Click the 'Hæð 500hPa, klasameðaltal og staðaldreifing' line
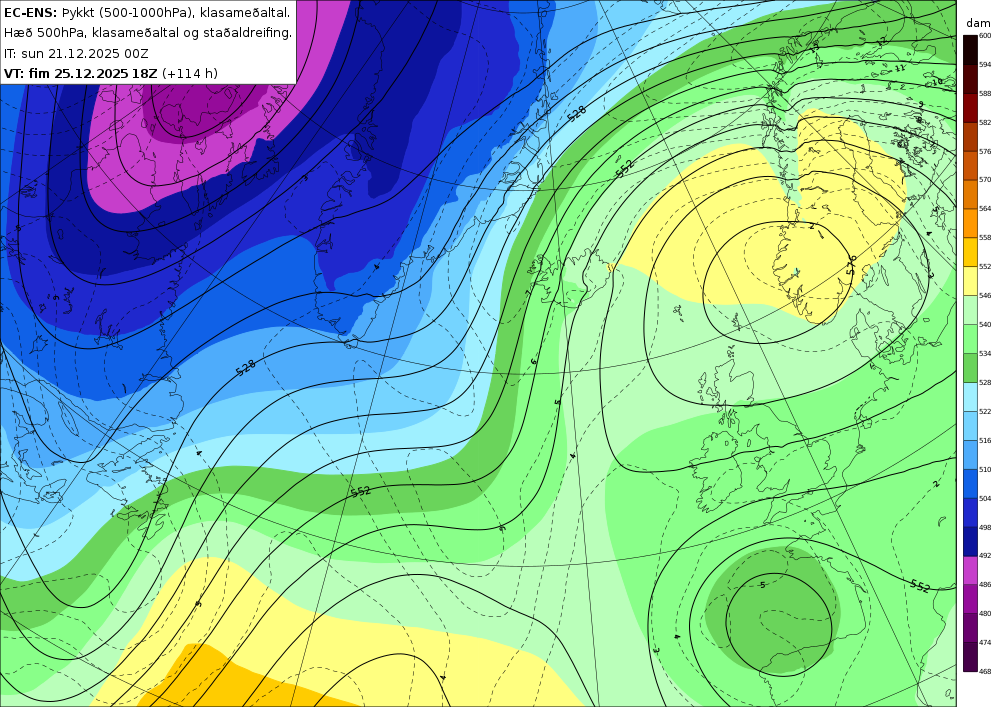Viewport: 1000px width, 707px height. pyautogui.click(x=147, y=33)
